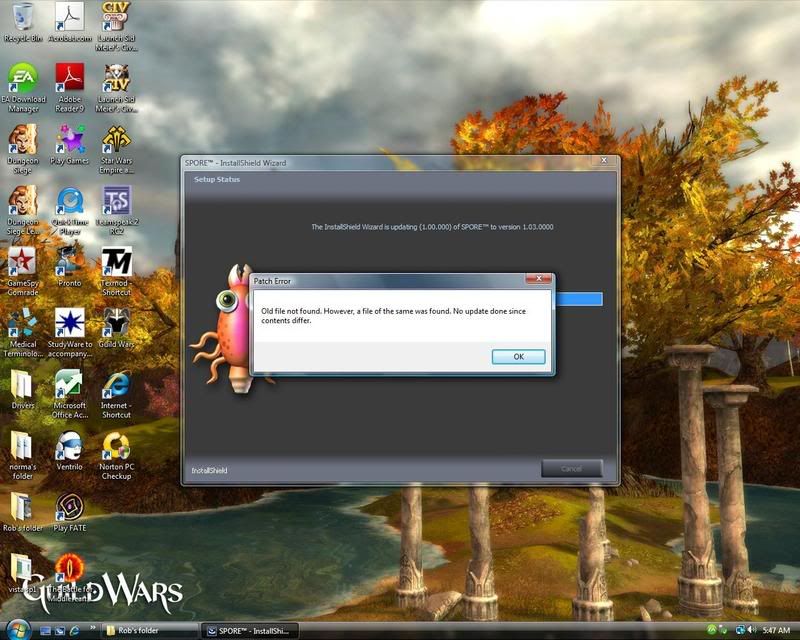Select the Norton PC Checkup icon

[x=116, y=455]
